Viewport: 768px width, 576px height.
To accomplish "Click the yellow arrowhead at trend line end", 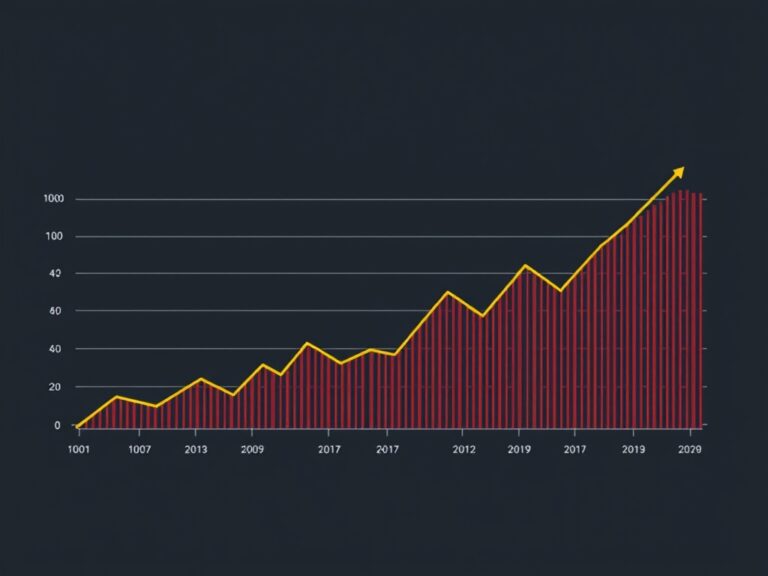I will tap(679, 170).
